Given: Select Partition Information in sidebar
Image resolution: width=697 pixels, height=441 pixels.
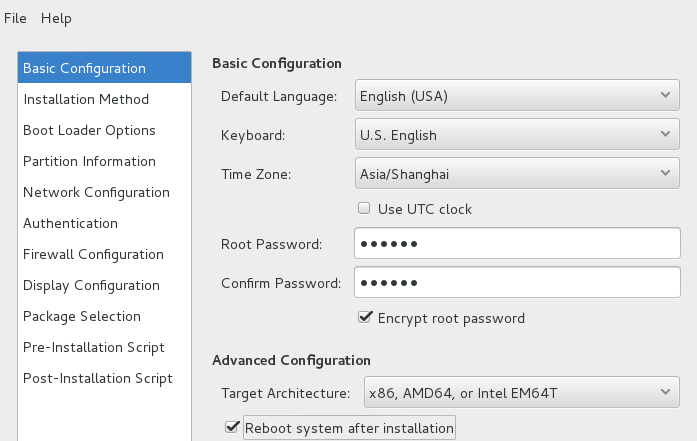Looking at the screenshot, I should (x=104, y=161).
